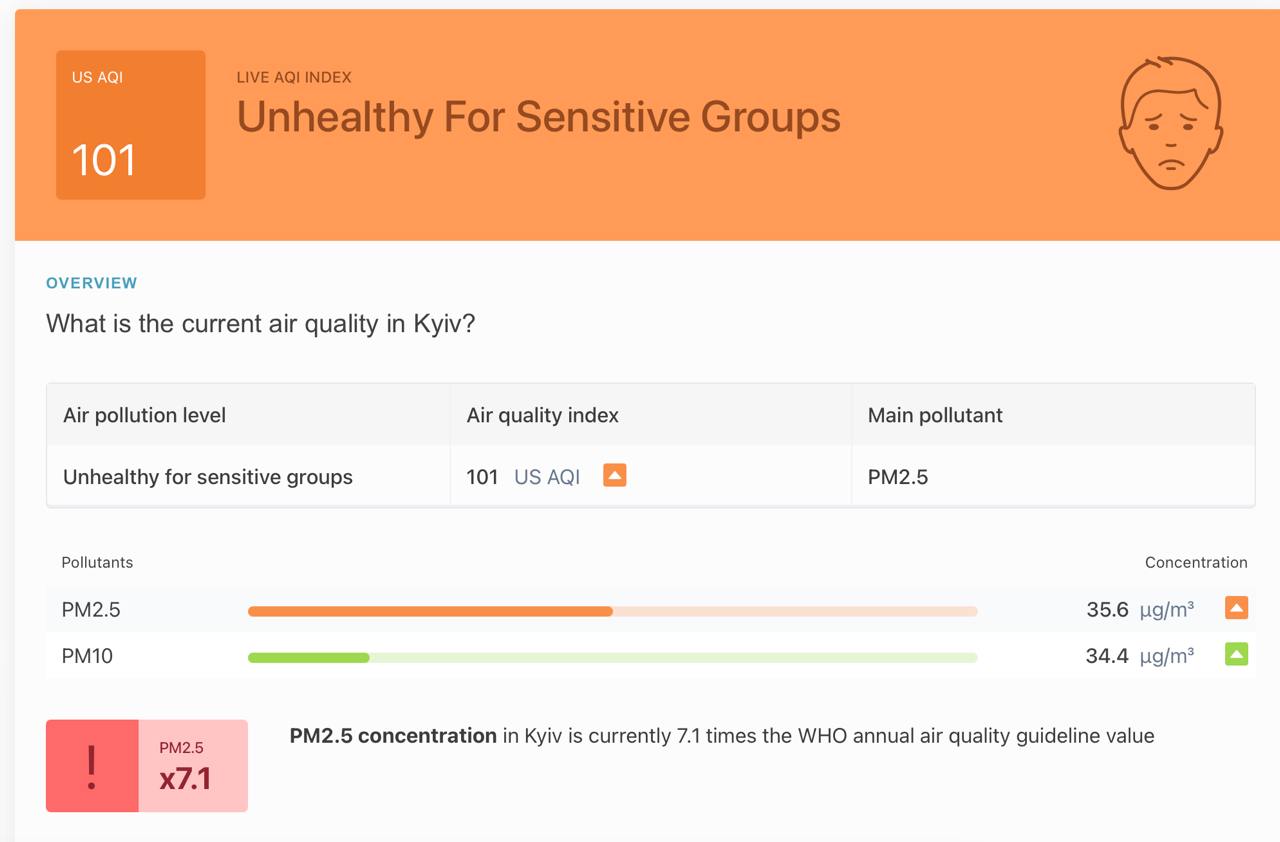Click the Air pollution level column header

tap(144, 415)
